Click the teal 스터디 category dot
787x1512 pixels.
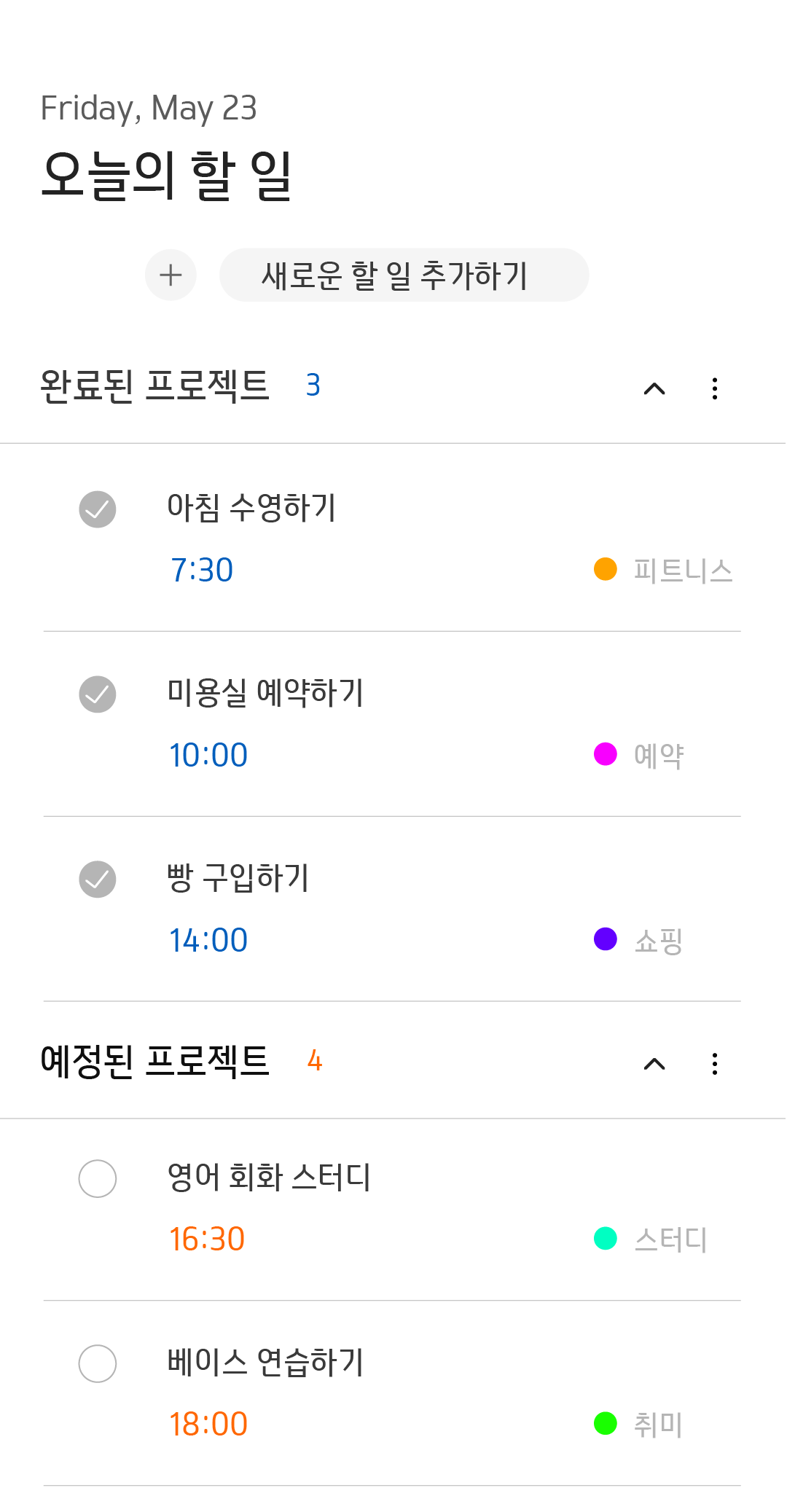606,1238
